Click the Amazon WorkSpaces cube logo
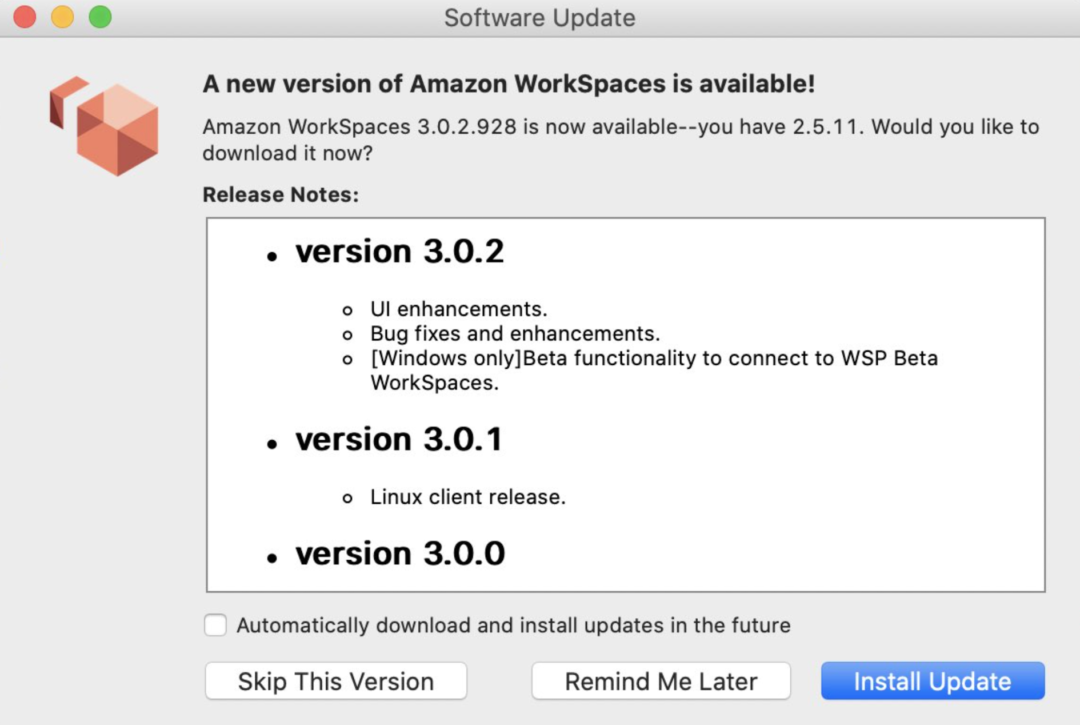 pos(104,125)
